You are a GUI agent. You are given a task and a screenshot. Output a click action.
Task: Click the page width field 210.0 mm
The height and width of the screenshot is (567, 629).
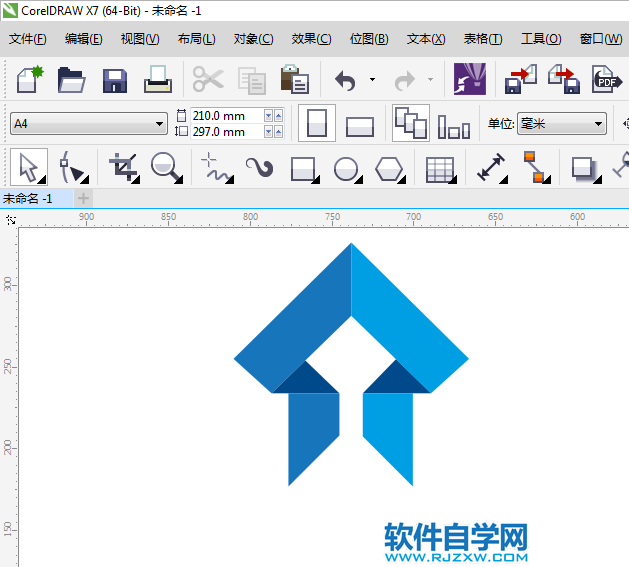click(227, 116)
